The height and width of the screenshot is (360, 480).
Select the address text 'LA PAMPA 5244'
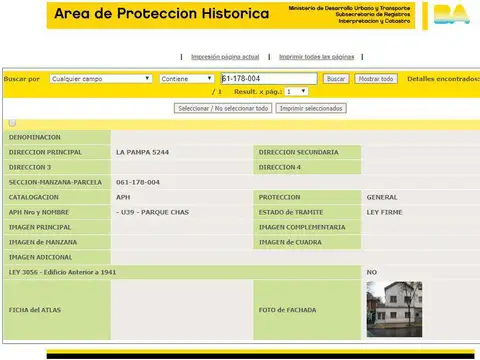pyautogui.click(x=142, y=152)
